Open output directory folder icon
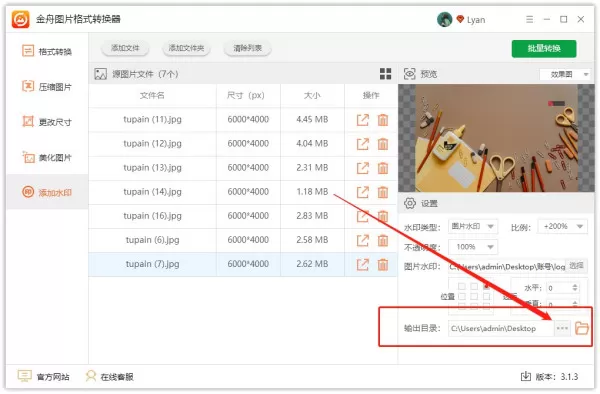 click(582, 328)
